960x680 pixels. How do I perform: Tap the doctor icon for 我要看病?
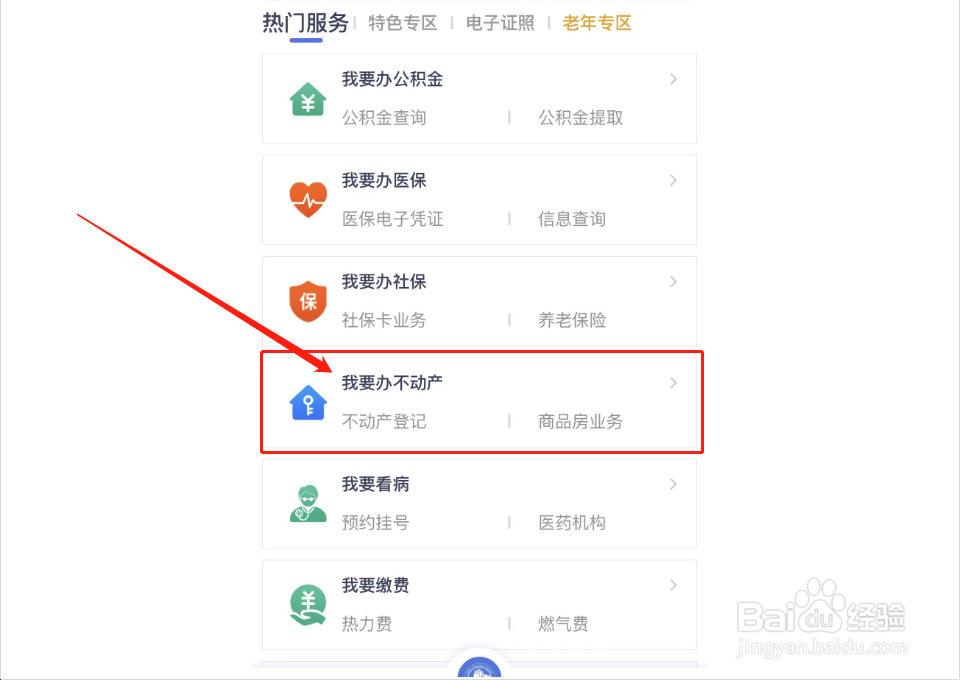(308, 504)
